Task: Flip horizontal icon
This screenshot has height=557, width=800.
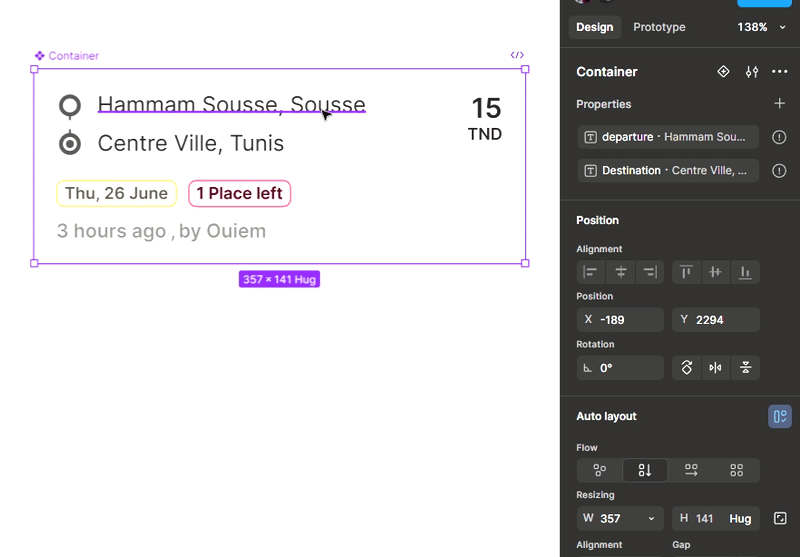Action: click(x=715, y=368)
